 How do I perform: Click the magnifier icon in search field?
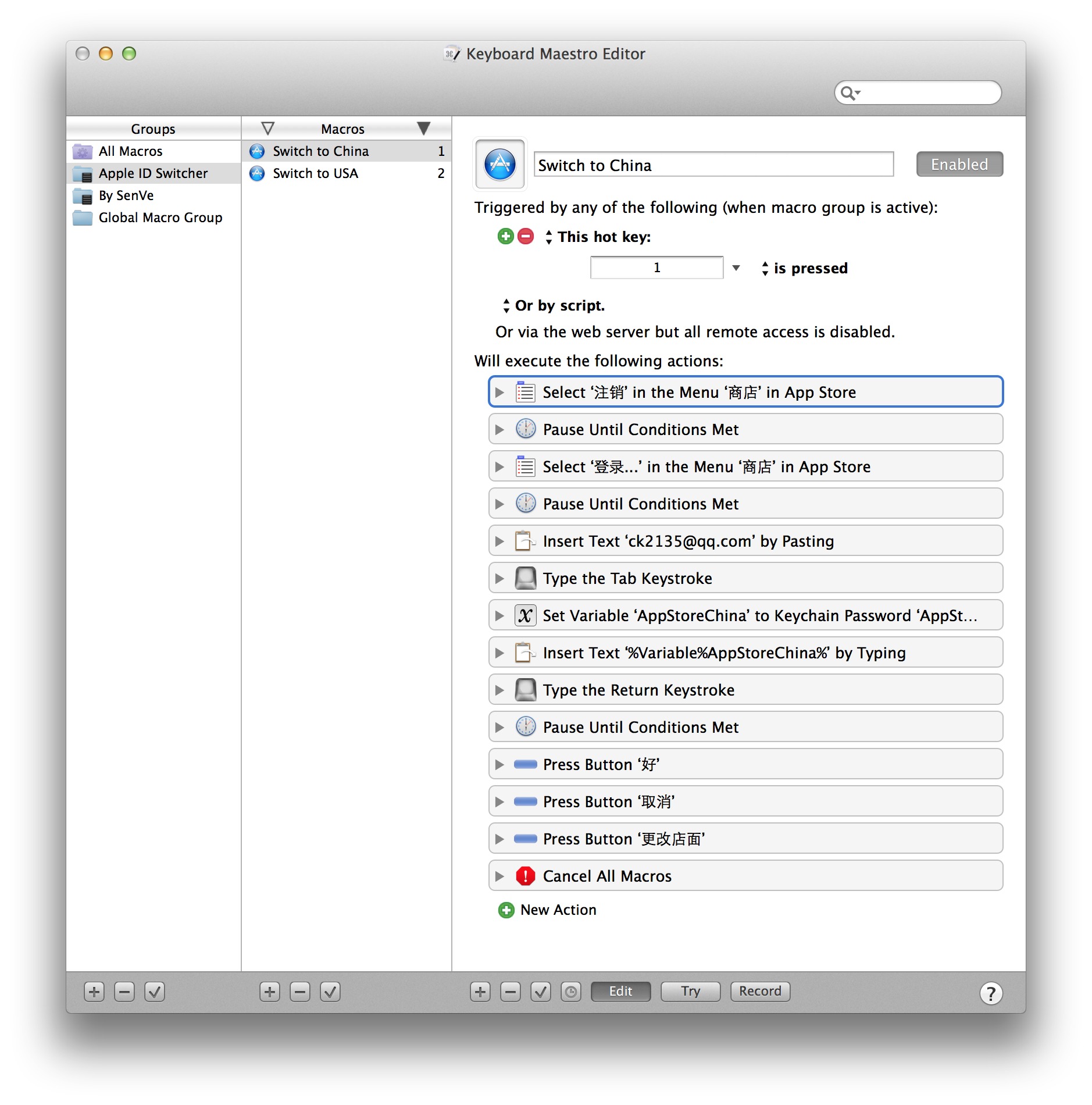click(849, 93)
